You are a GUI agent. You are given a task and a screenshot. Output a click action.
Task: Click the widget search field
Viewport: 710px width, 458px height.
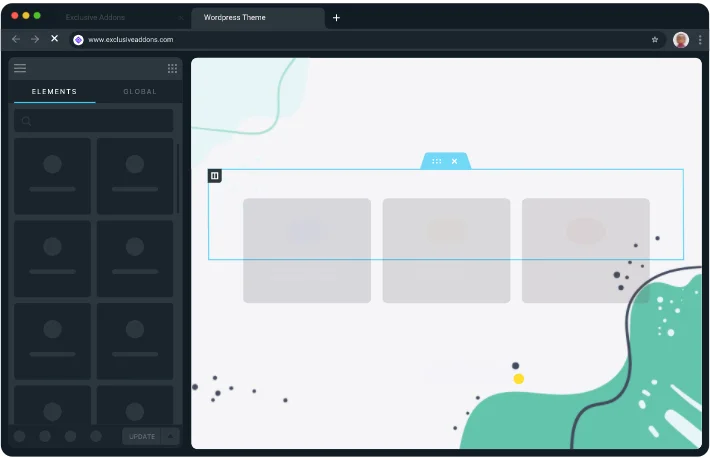pyautogui.click(x=94, y=121)
